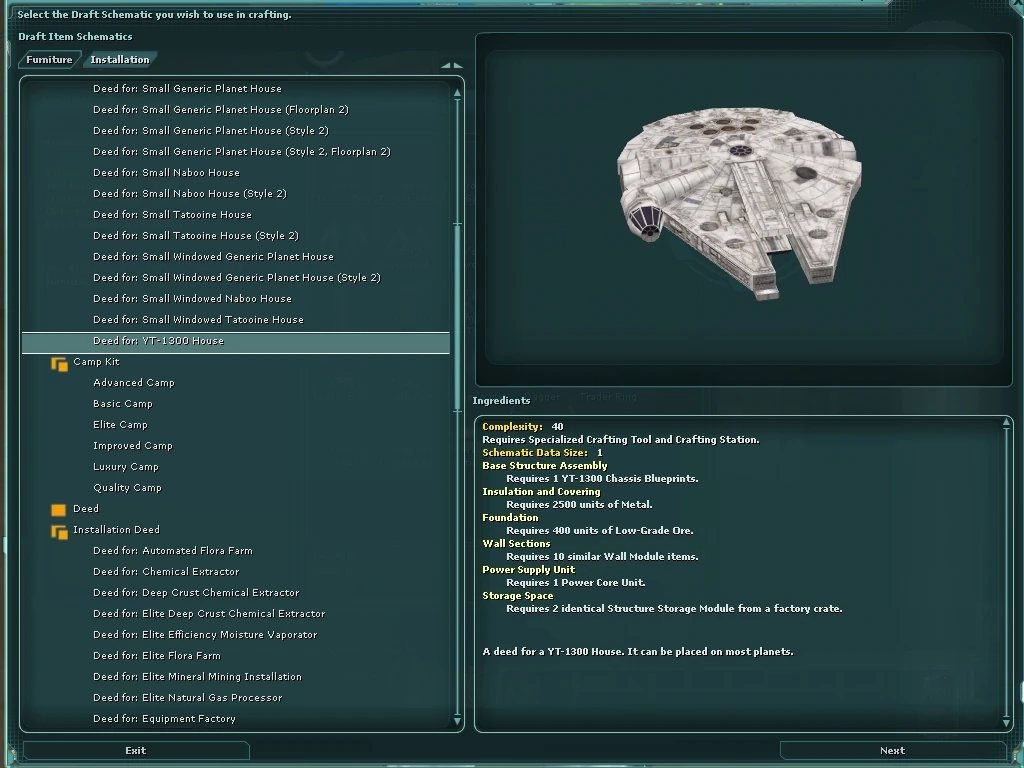Select Elite Camp schematic

click(x=120, y=424)
